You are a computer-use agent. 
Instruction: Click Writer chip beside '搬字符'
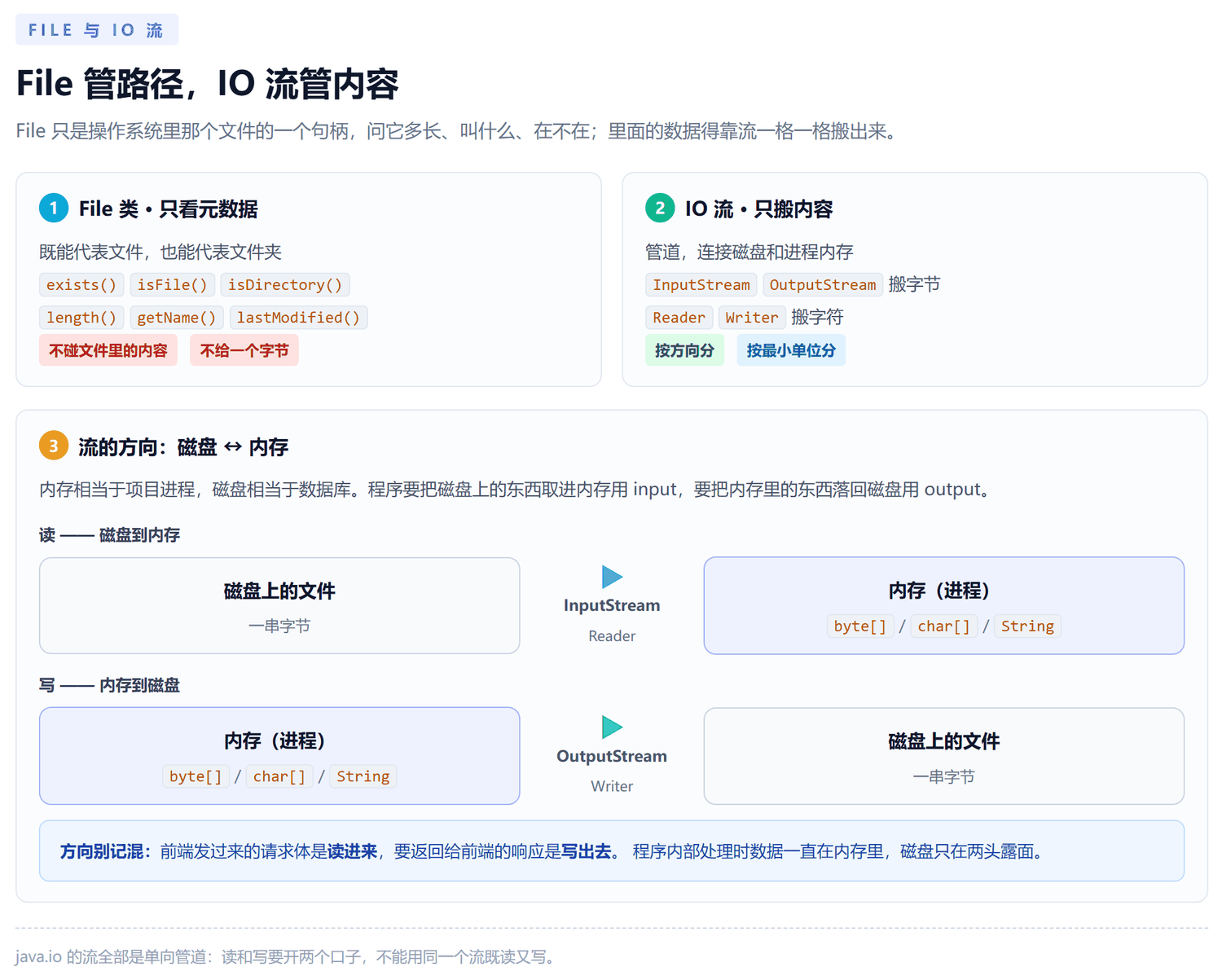point(752,317)
